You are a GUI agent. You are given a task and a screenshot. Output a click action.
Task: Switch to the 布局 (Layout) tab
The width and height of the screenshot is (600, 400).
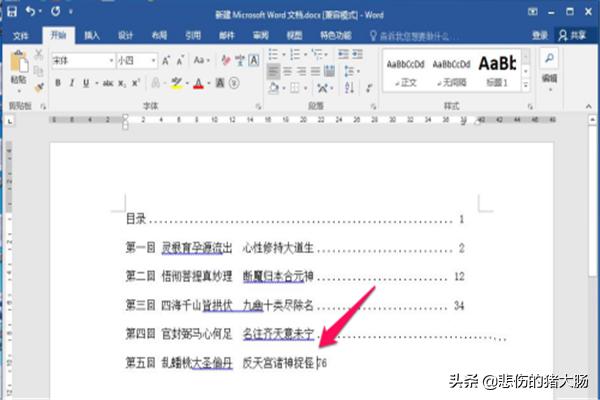tap(159, 36)
